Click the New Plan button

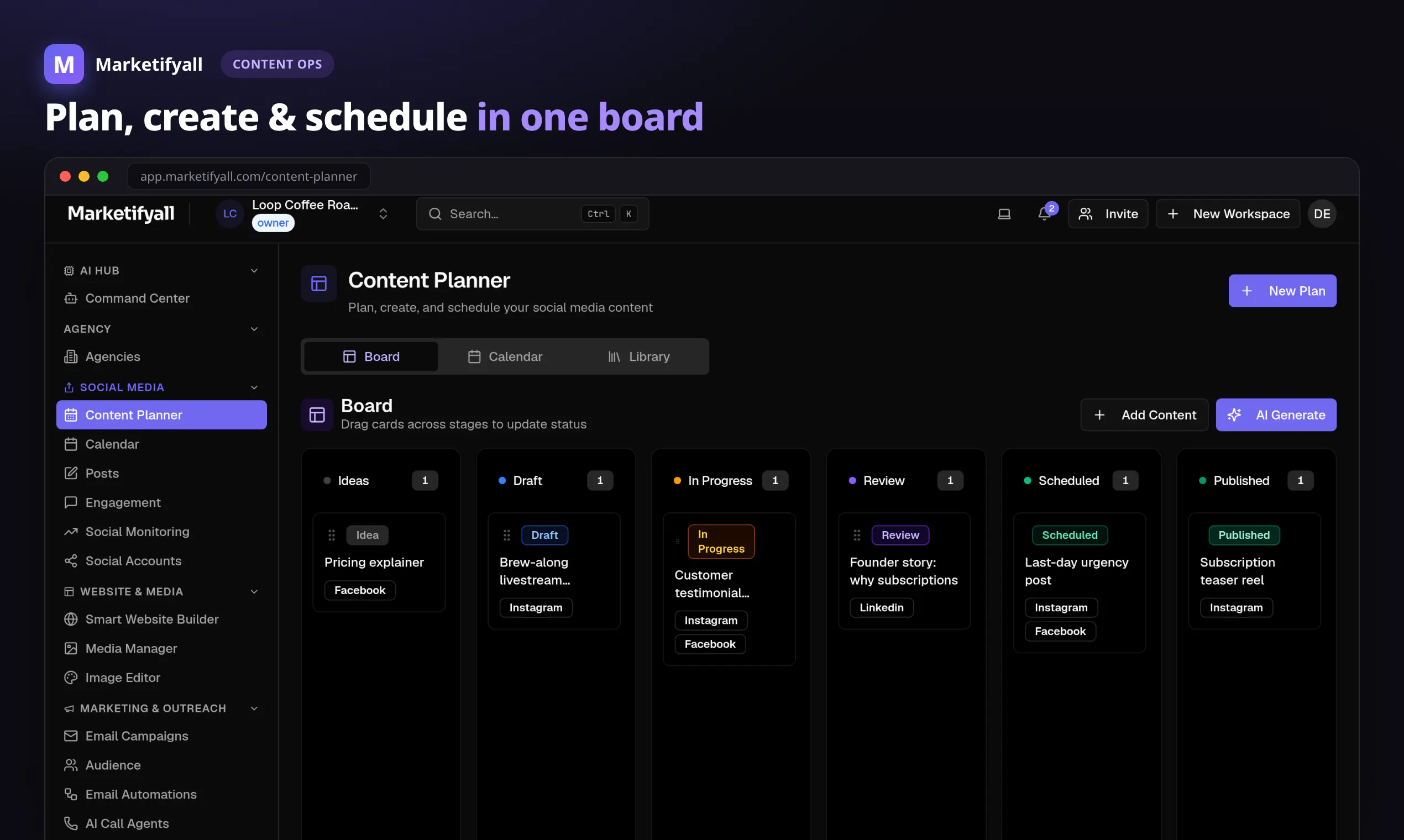point(1282,291)
